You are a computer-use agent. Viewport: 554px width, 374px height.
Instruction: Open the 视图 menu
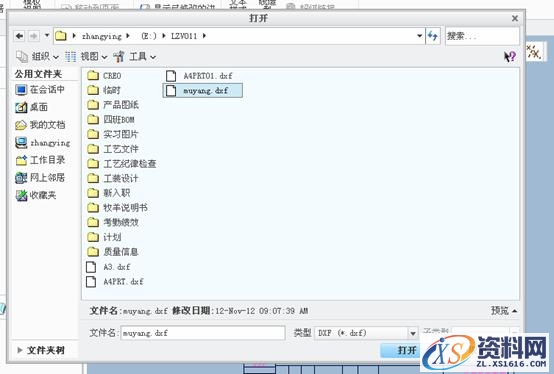86,57
